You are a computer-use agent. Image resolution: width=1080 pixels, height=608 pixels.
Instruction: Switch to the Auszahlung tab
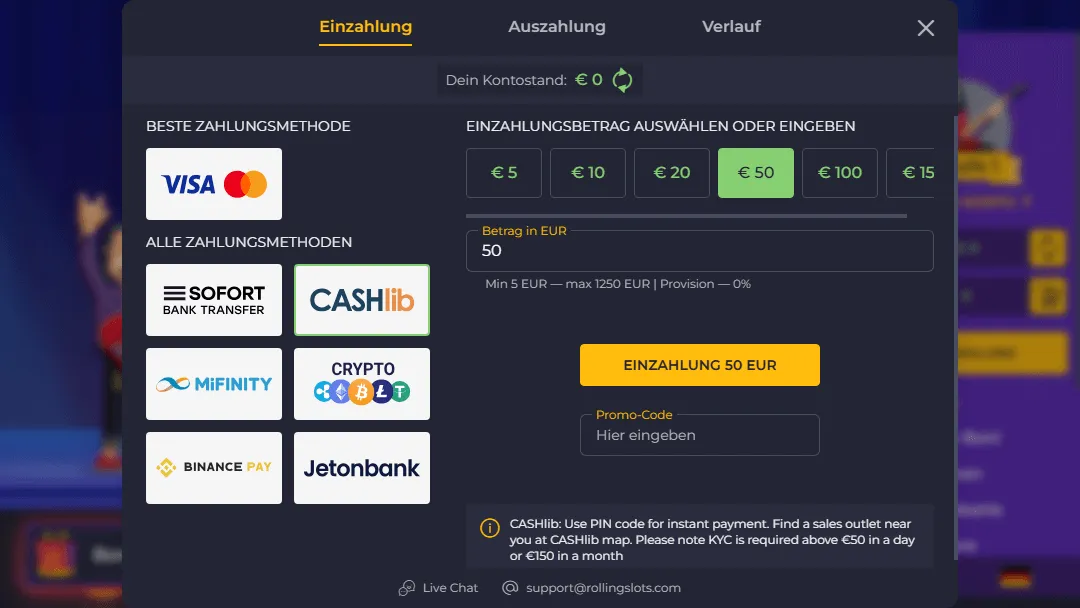(x=557, y=27)
